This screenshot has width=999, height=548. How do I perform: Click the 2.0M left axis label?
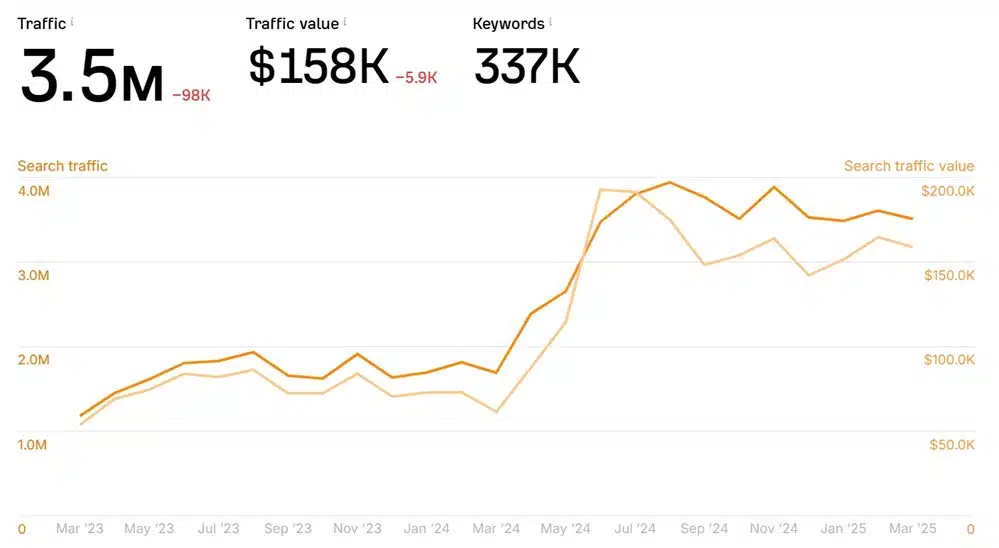pos(33,360)
